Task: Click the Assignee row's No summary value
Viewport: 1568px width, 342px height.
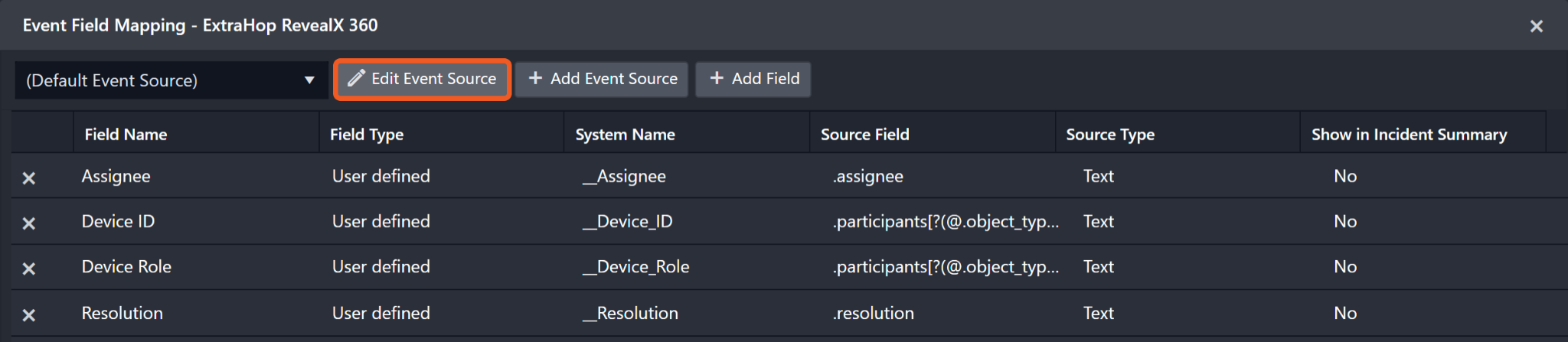Action: click(1345, 177)
